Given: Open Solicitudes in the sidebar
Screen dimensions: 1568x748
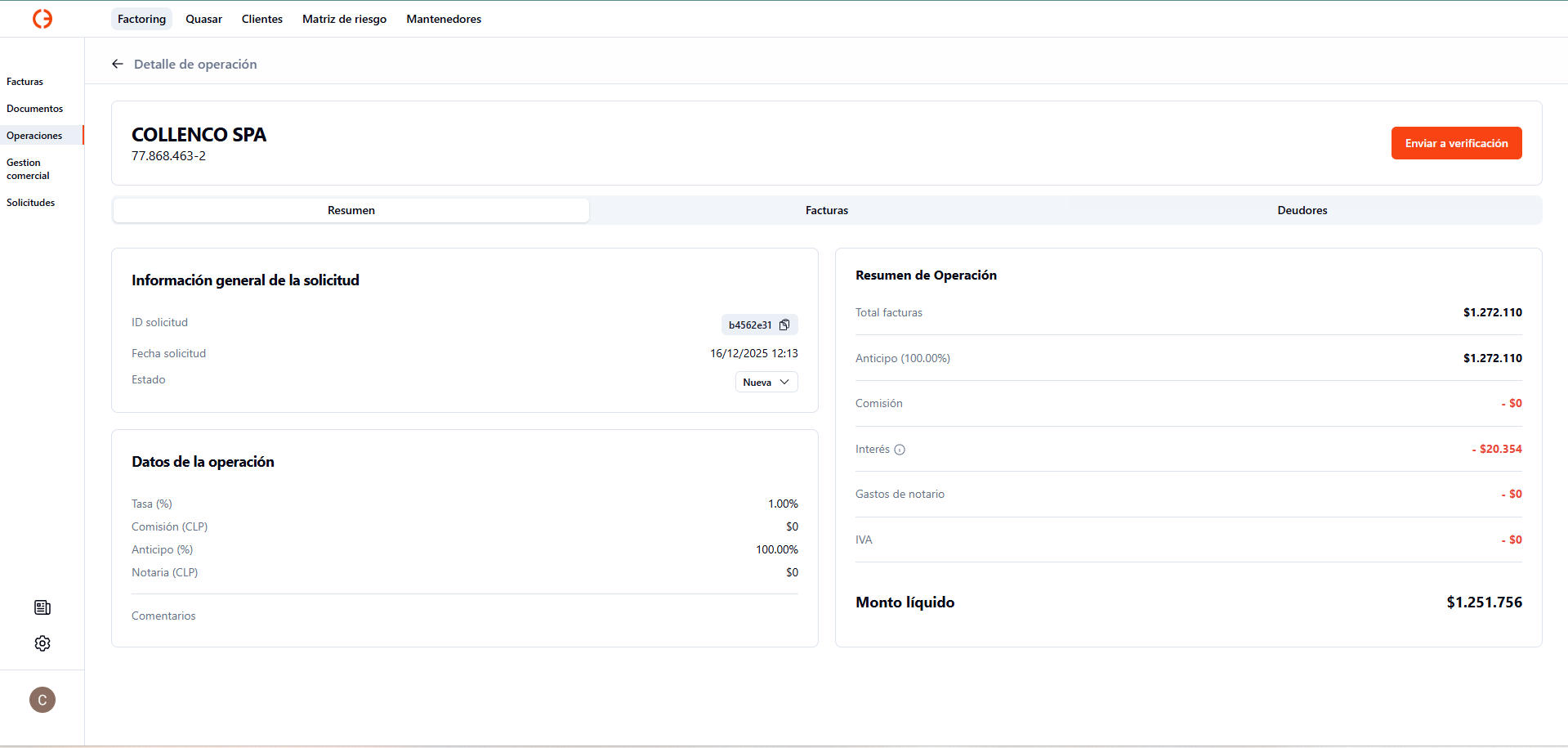Looking at the screenshot, I should click(x=31, y=203).
